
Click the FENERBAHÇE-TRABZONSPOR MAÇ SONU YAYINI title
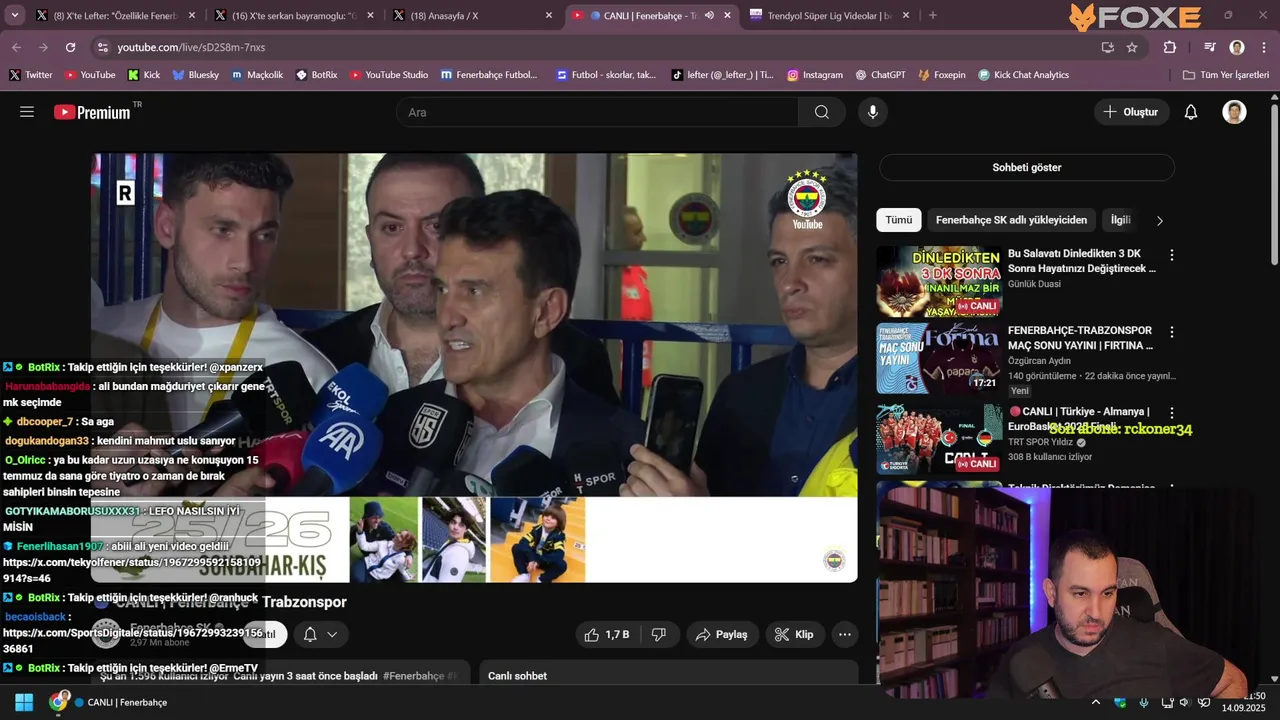click(x=1081, y=338)
